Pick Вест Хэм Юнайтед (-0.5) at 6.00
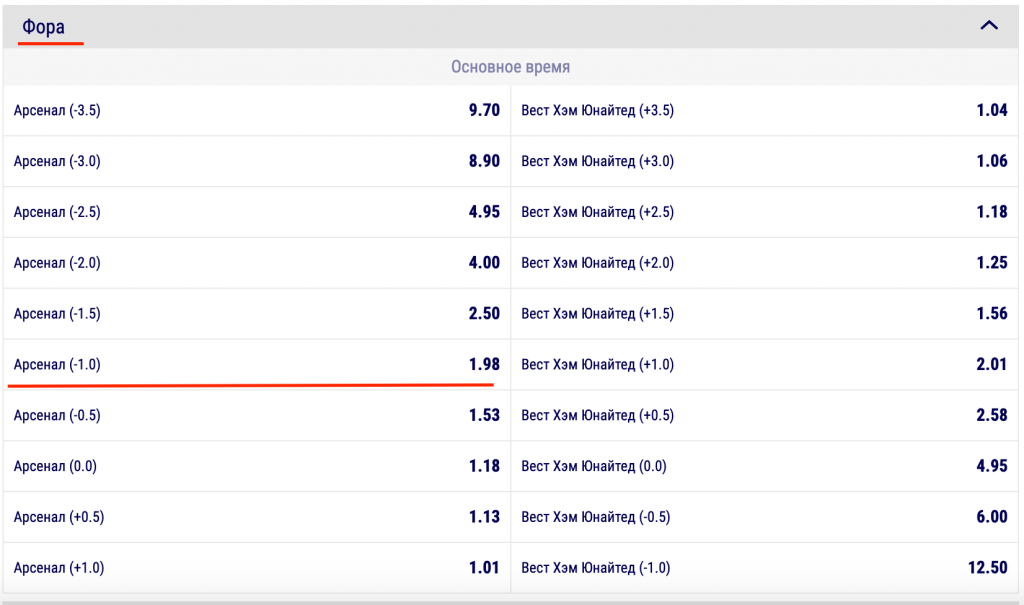 click(x=764, y=517)
